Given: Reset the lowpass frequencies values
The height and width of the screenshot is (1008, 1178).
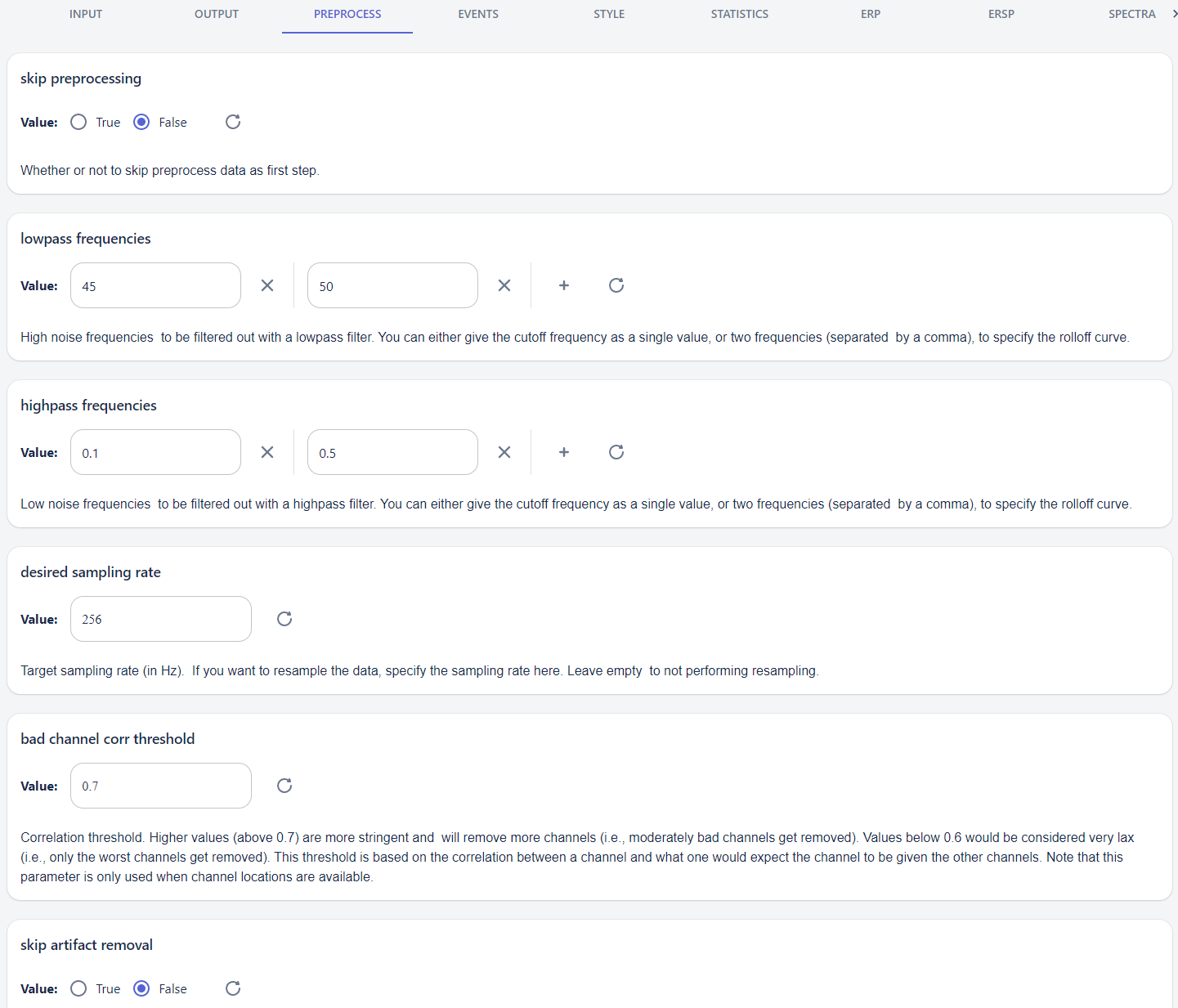Looking at the screenshot, I should (x=616, y=285).
